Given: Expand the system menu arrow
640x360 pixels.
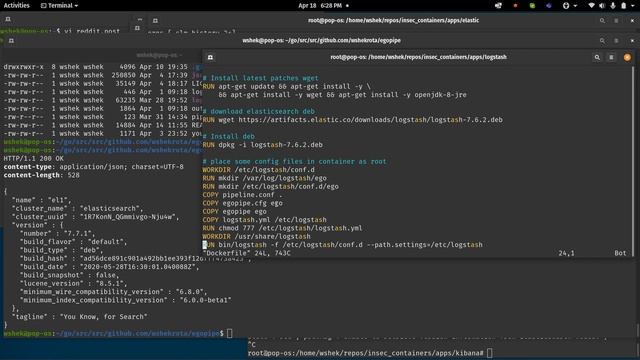Looking at the screenshot, I should click(633, 6).
